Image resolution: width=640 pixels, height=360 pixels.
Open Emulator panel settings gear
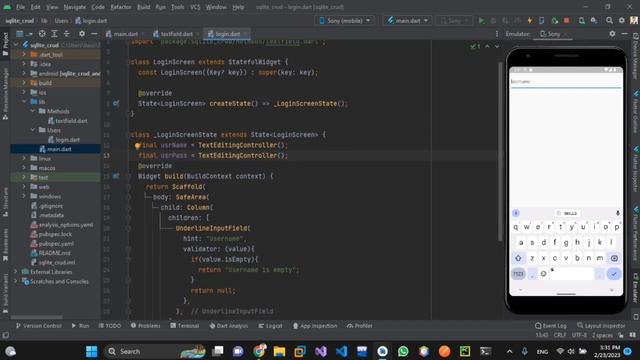[612, 34]
